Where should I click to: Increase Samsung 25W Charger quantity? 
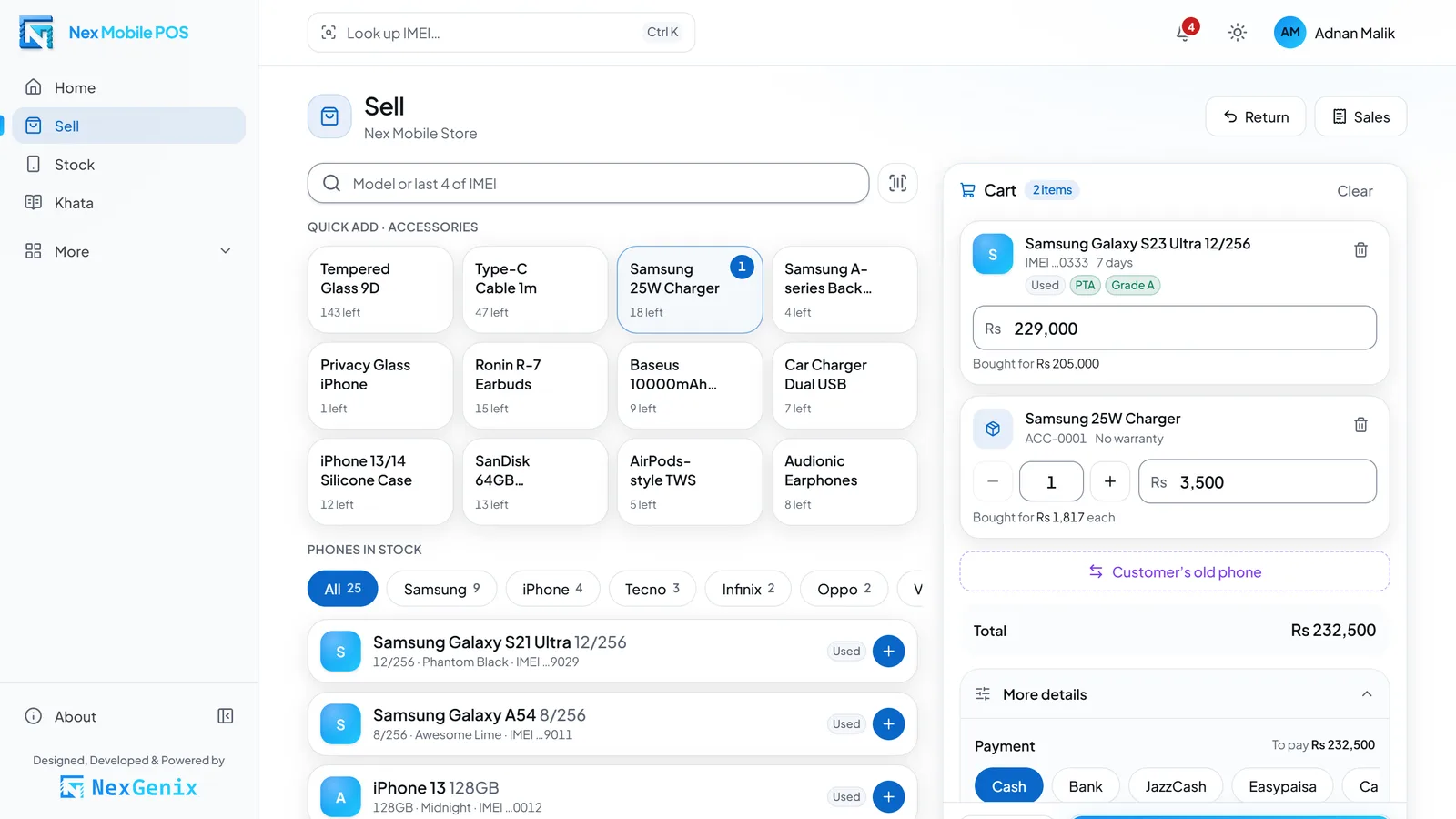[1109, 481]
